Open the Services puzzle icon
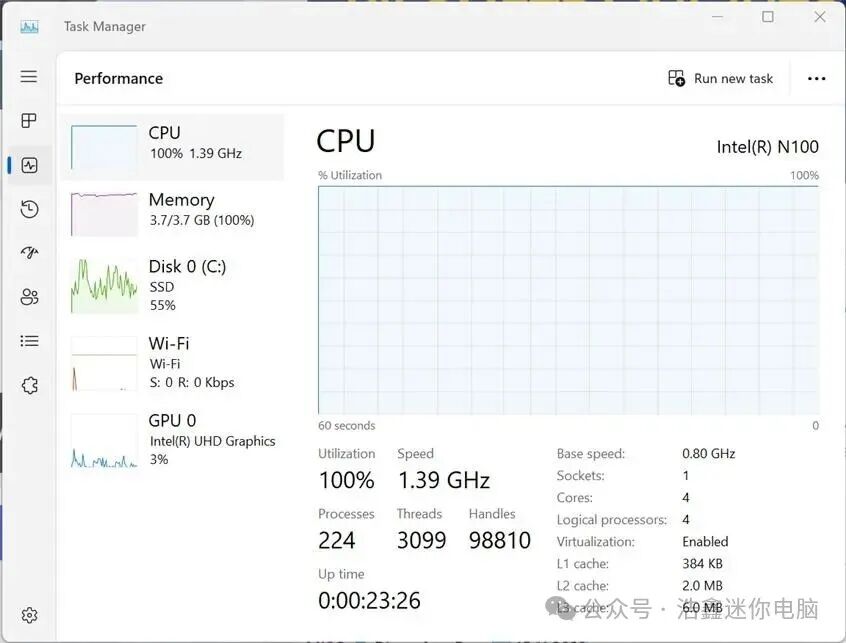The height and width of the screenshot is (643, 846). (29, 385)
